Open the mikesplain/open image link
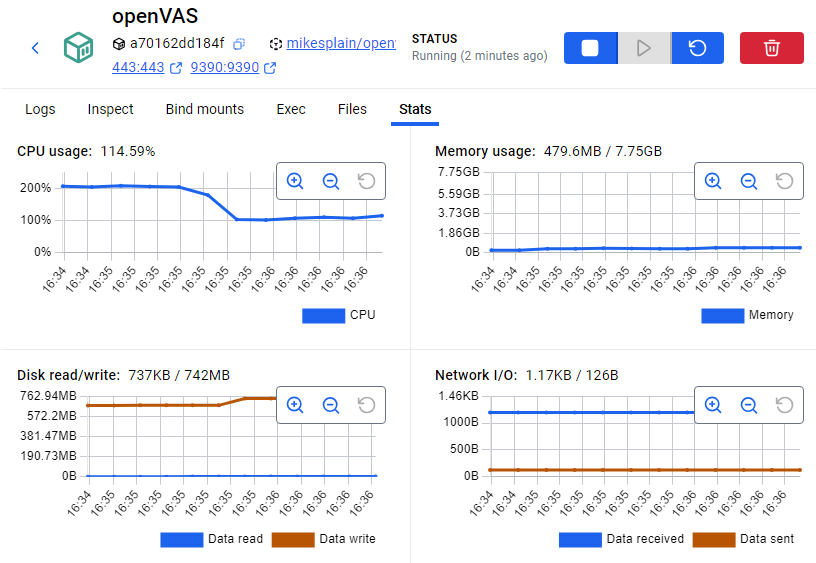The image size is (816, 563). tap(341, 43)
